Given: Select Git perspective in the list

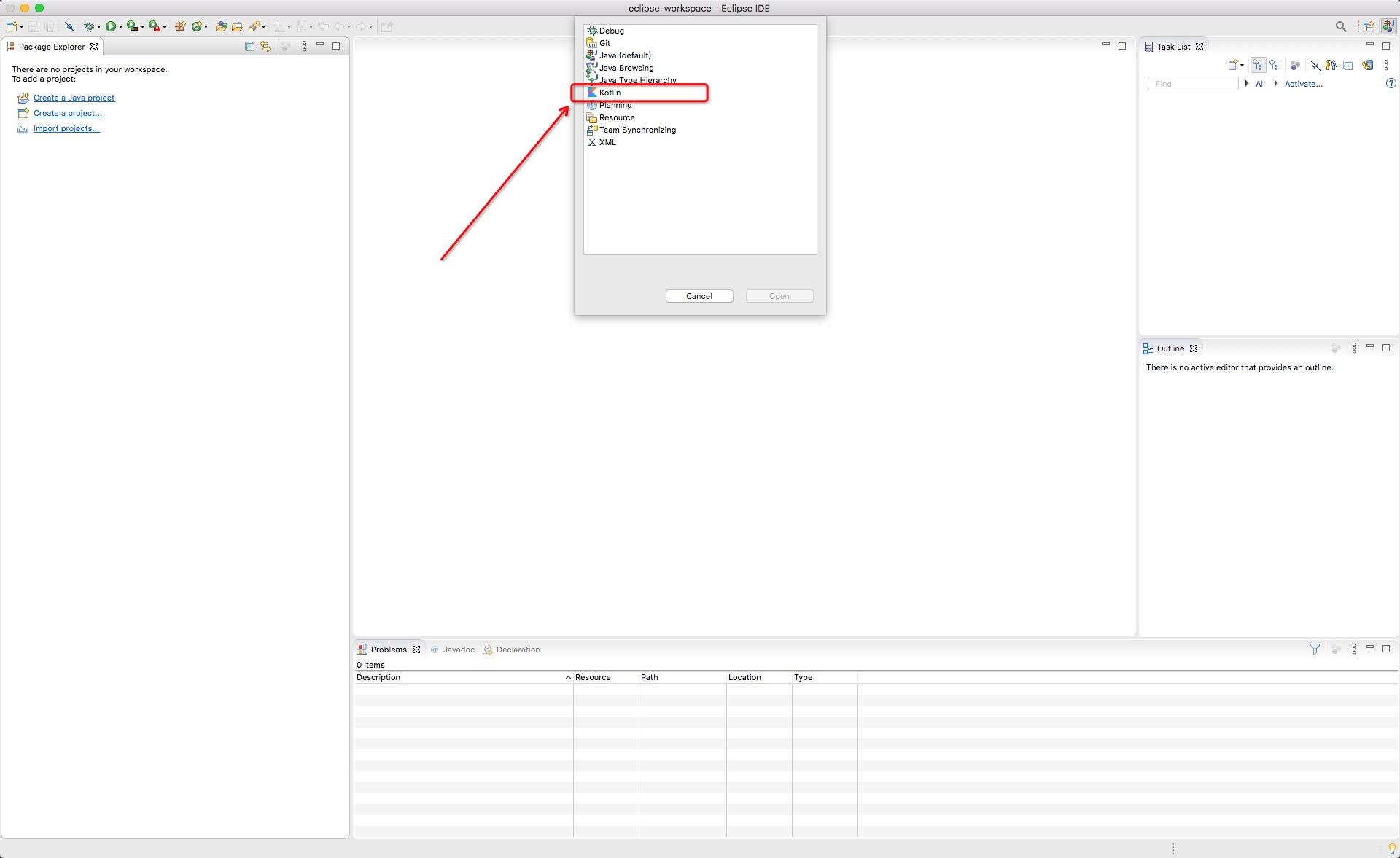Looking at the screenshot, I should pyautogui.click(x=700, y=43).
